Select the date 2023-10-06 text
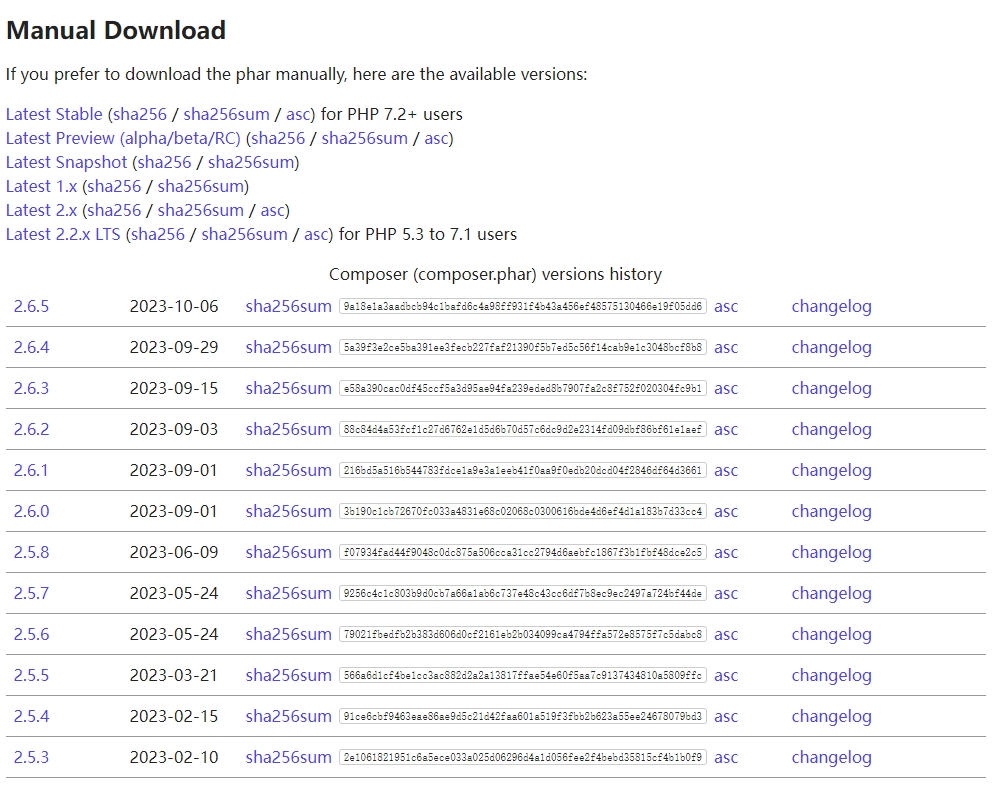This screenshot has width=1005, height=790. point(174,306)
